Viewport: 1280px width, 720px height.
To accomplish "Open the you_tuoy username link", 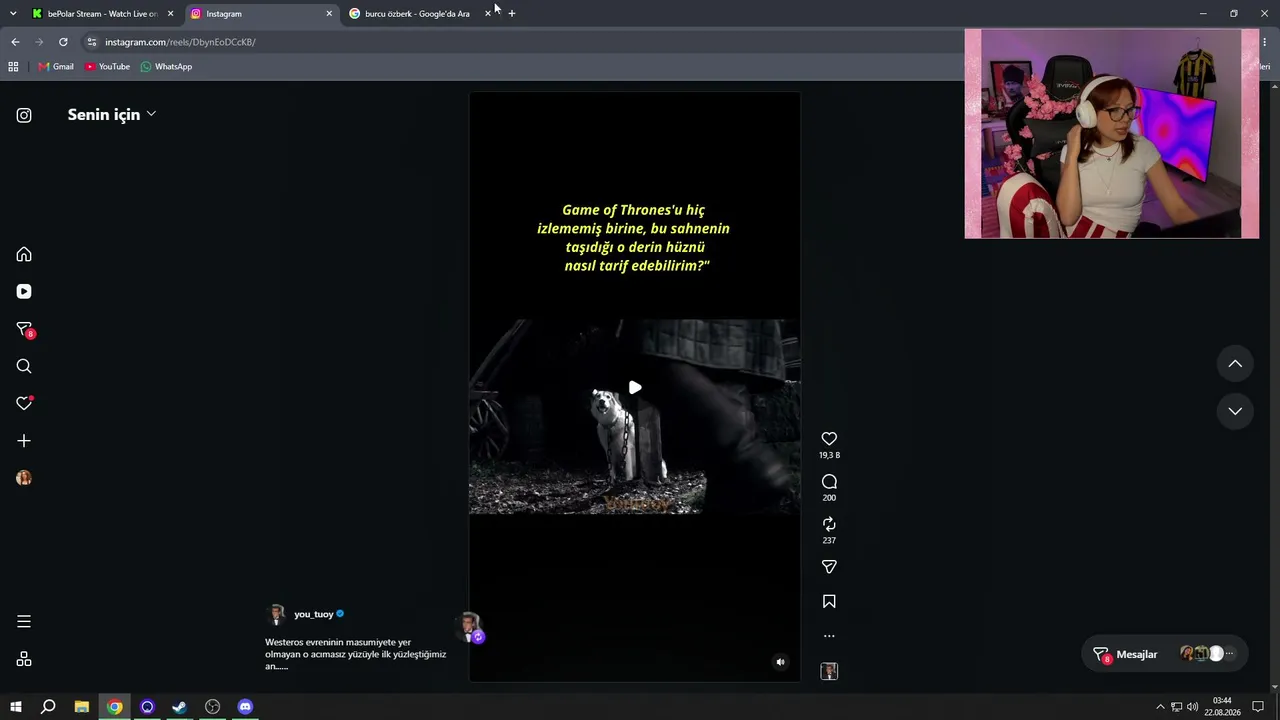I will tap(314, 614).
